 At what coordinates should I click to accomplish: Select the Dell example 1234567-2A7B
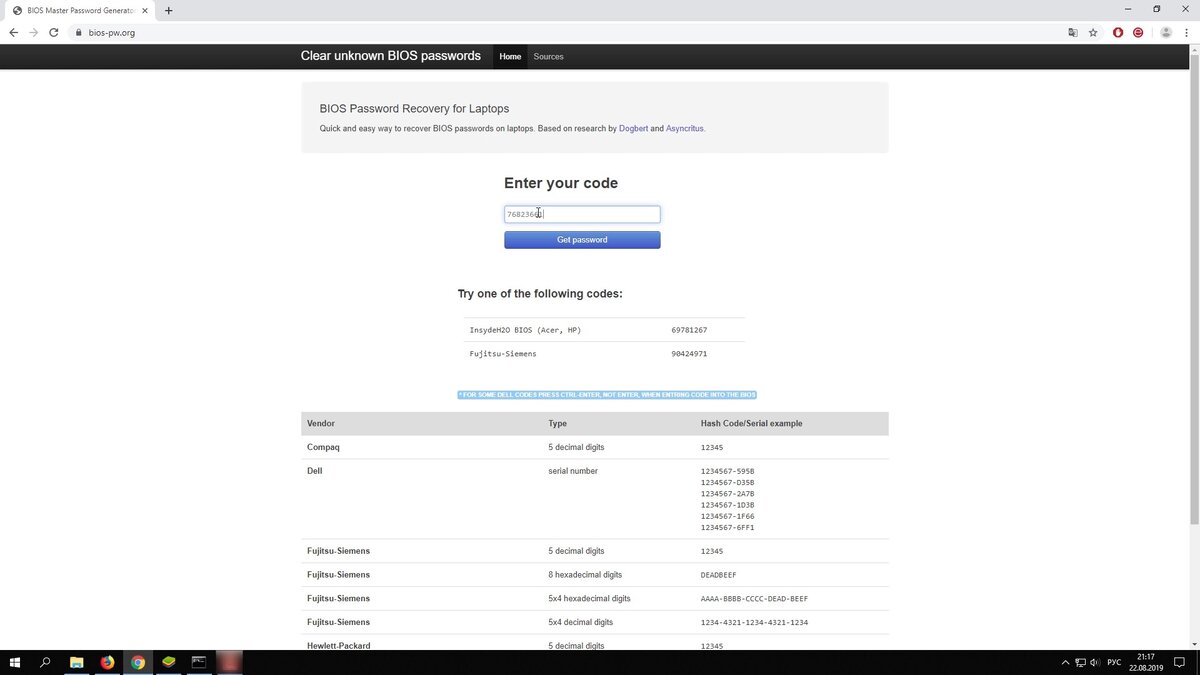728,494
